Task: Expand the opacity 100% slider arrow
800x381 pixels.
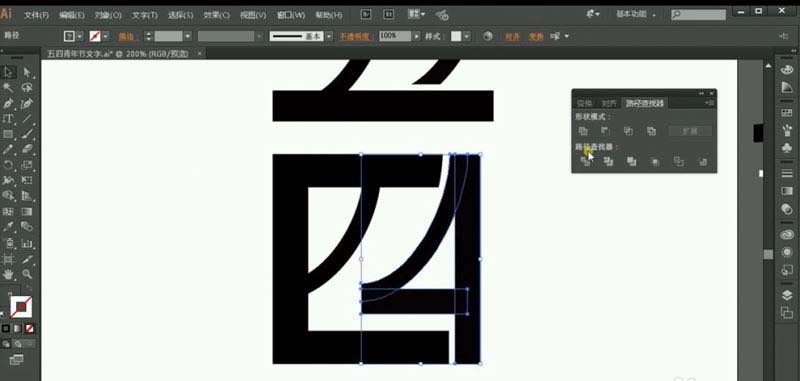Action: tap(417, 36)
